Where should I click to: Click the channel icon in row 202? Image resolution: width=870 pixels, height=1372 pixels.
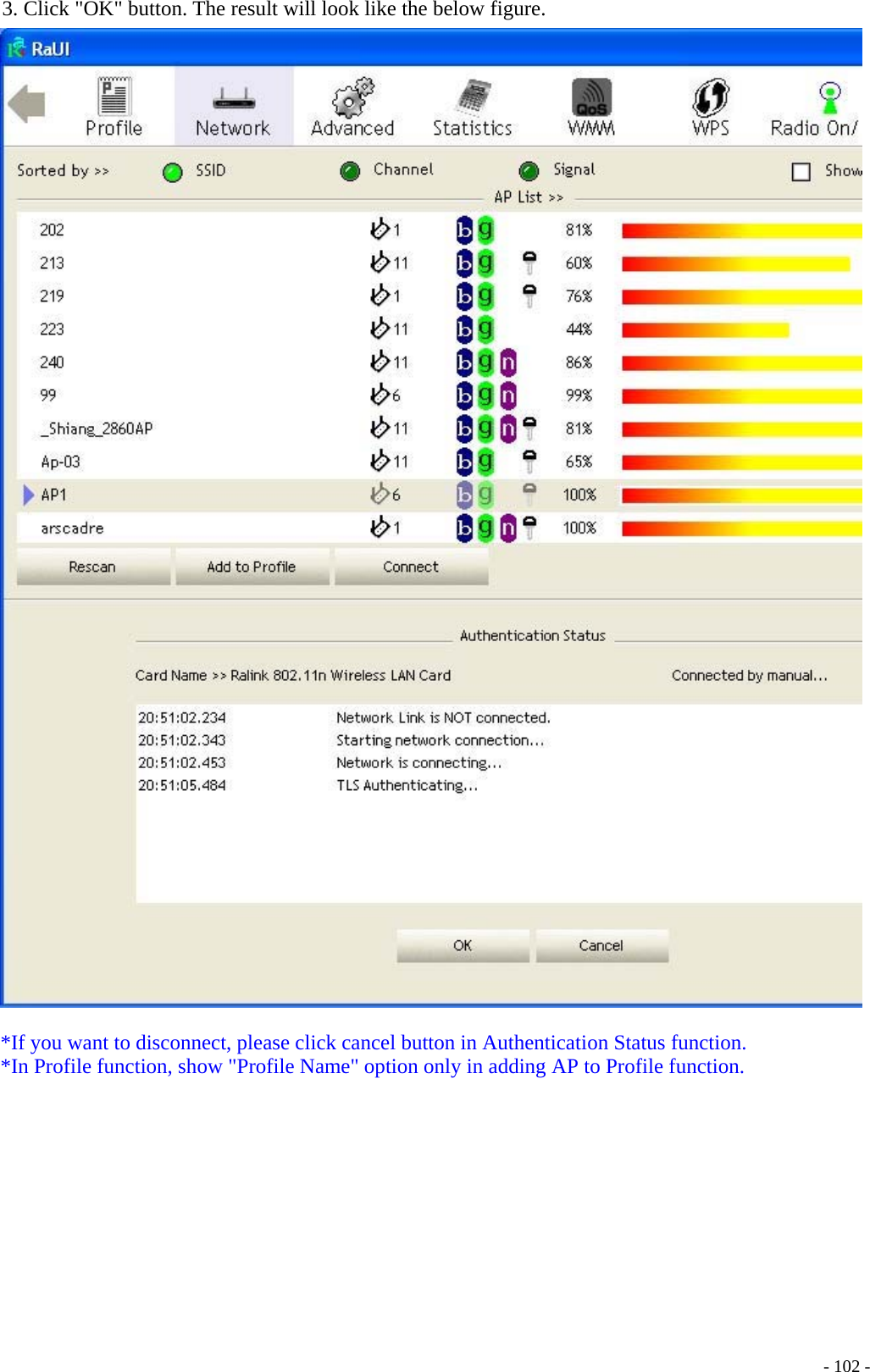[380, 229]
